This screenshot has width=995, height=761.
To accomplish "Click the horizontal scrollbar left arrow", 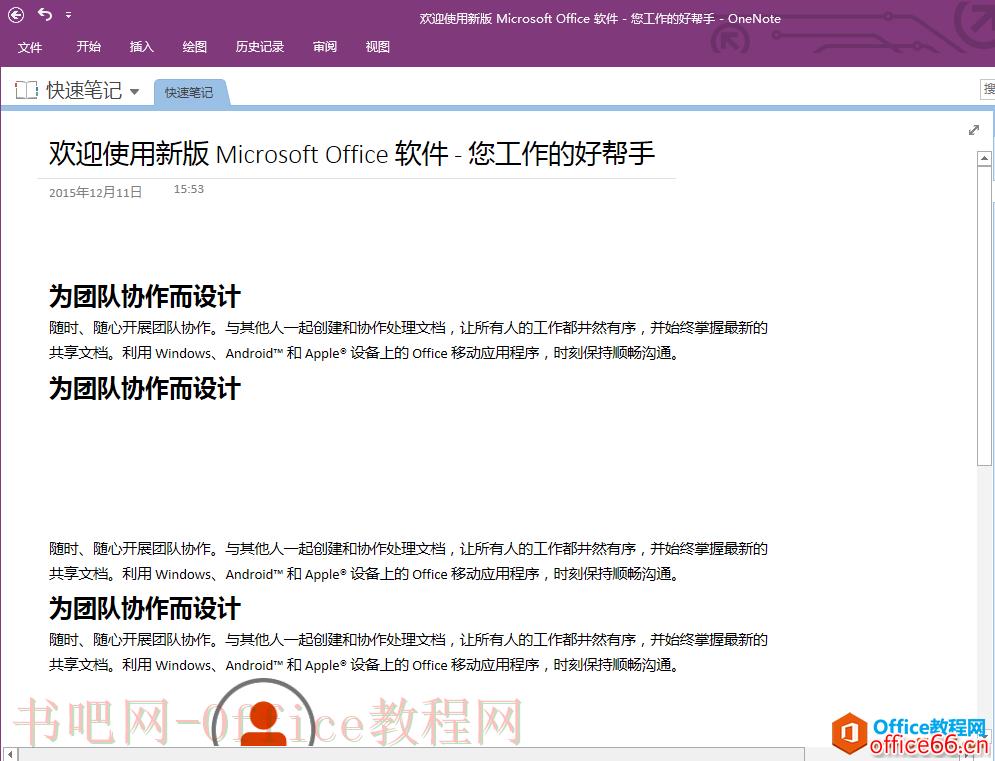I will (x=10, y=755).
